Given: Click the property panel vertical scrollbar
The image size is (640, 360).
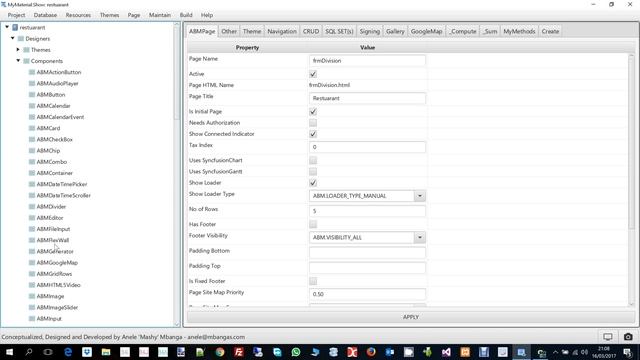Looking at the screenshot, I should [x=631, y=180].
